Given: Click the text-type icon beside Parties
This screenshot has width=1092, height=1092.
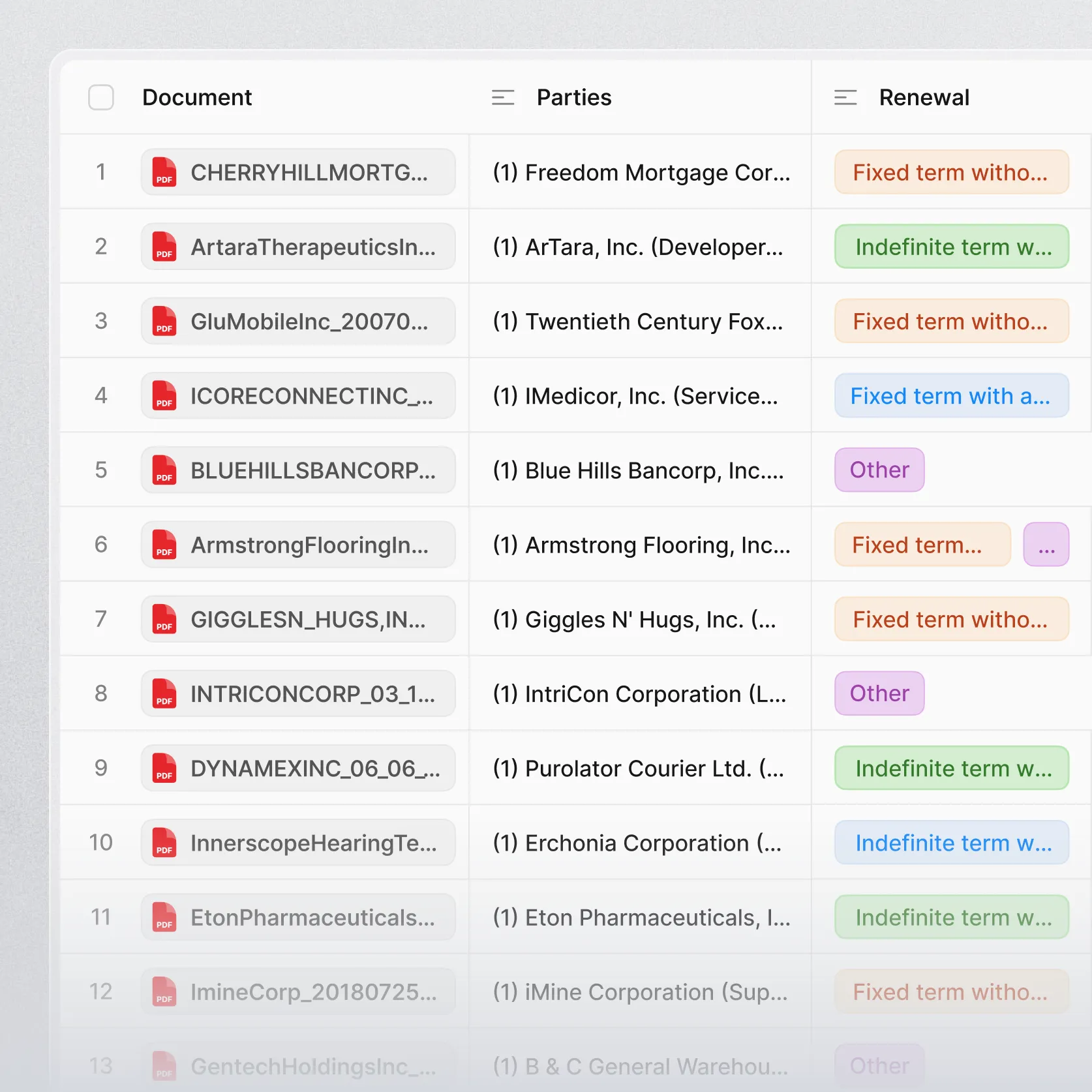Looking at the screenshot, I should (x=503, y=98).
